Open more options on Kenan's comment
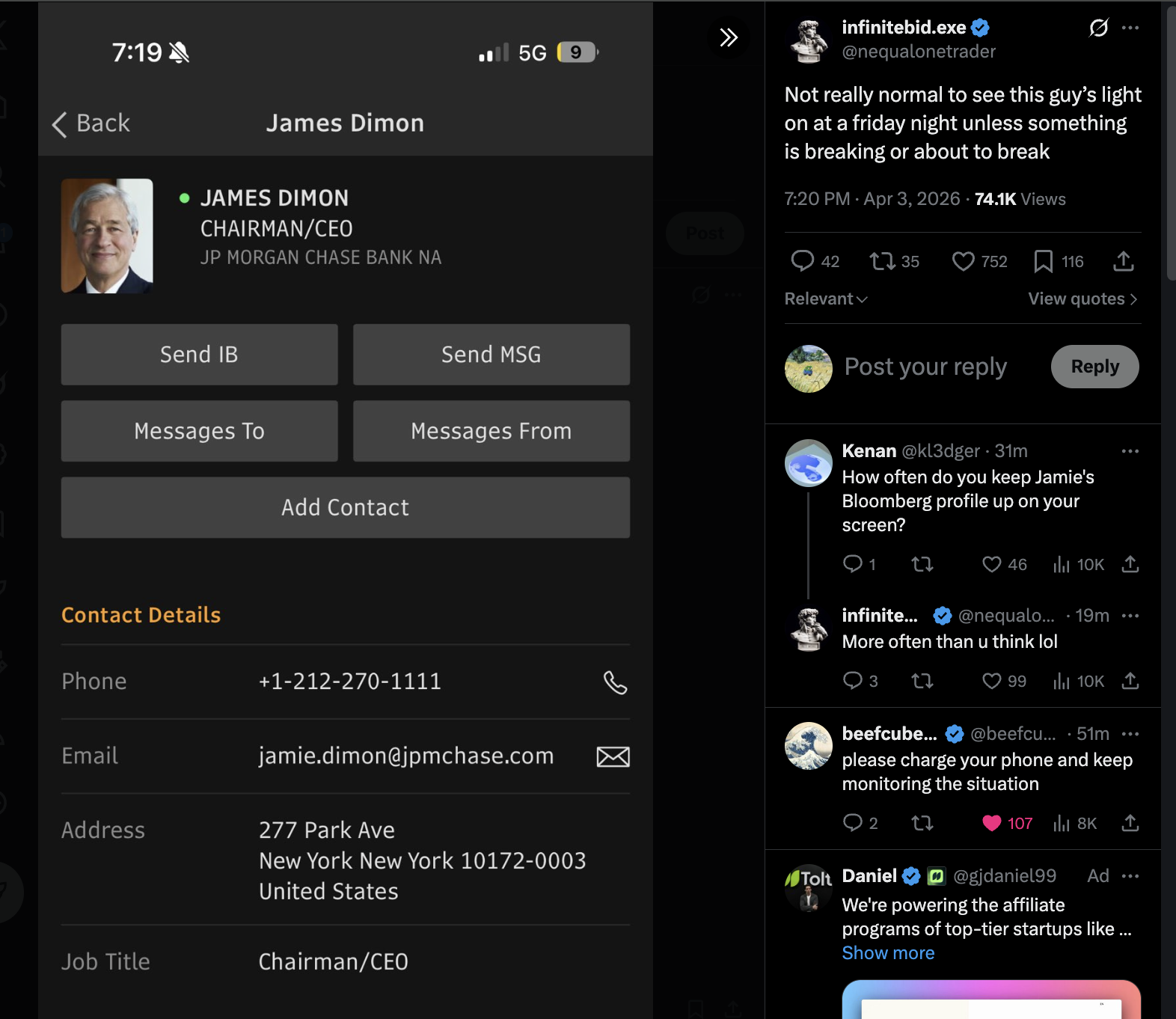1176x1019 pixels. [x=1130, y=451]
